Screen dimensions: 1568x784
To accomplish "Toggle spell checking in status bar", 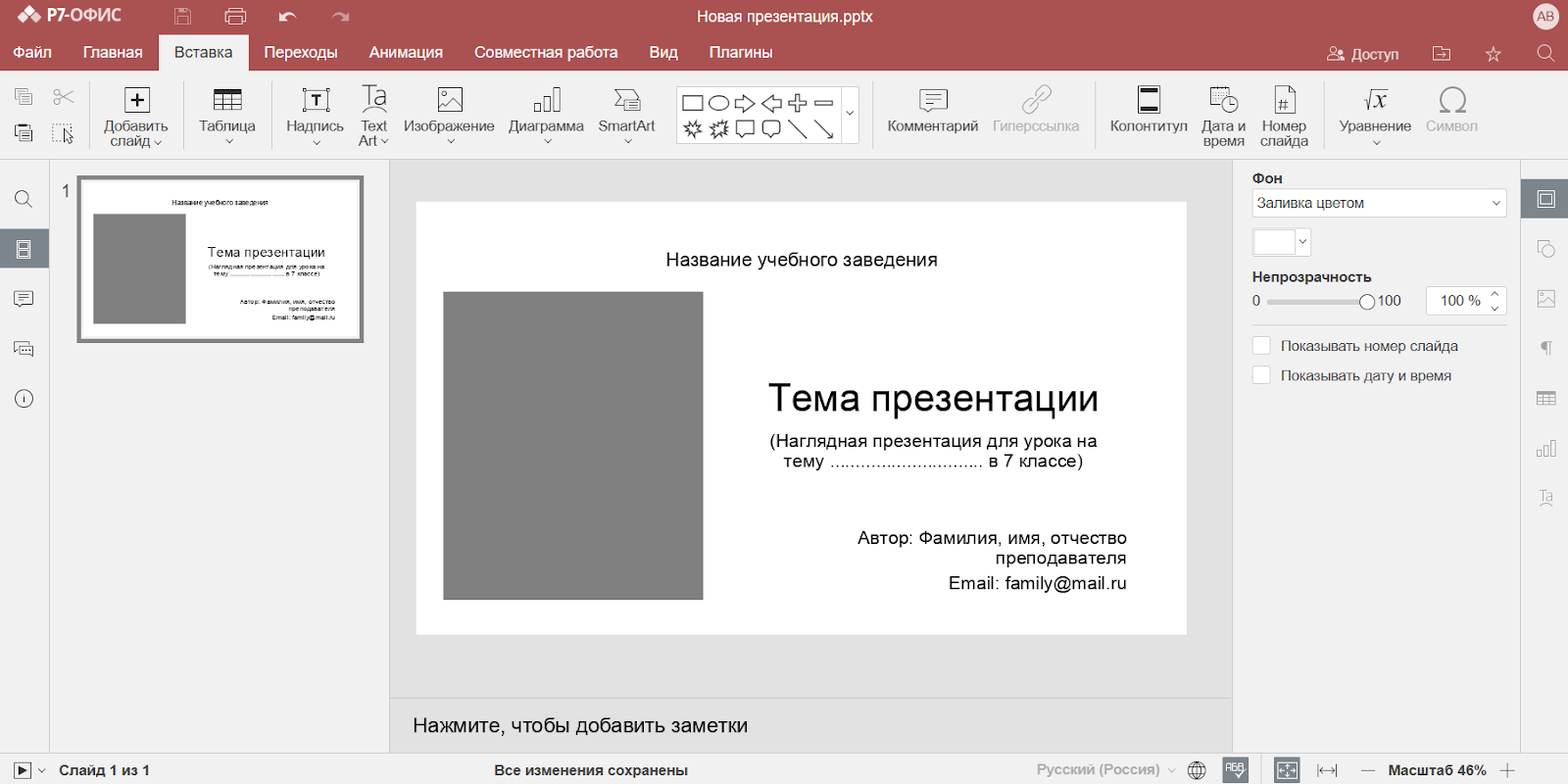I will (1235, 770).
